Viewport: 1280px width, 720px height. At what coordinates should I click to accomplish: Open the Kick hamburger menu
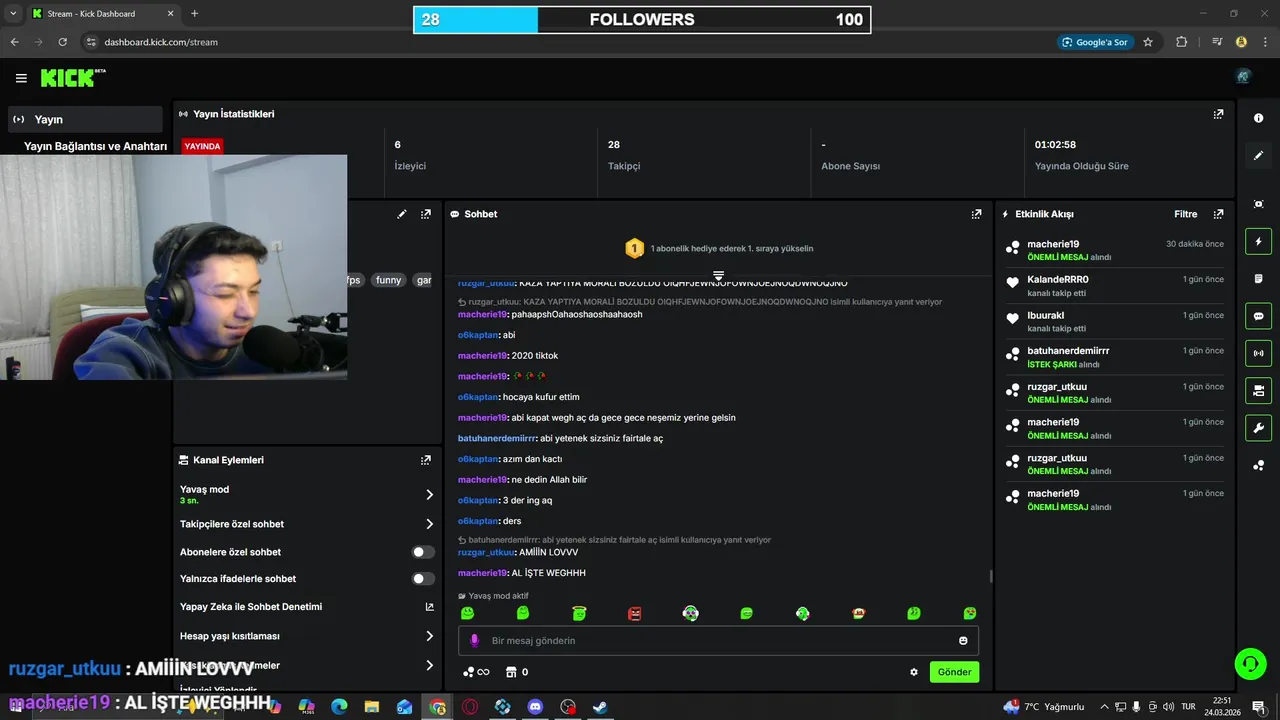[x=21, y=78]
